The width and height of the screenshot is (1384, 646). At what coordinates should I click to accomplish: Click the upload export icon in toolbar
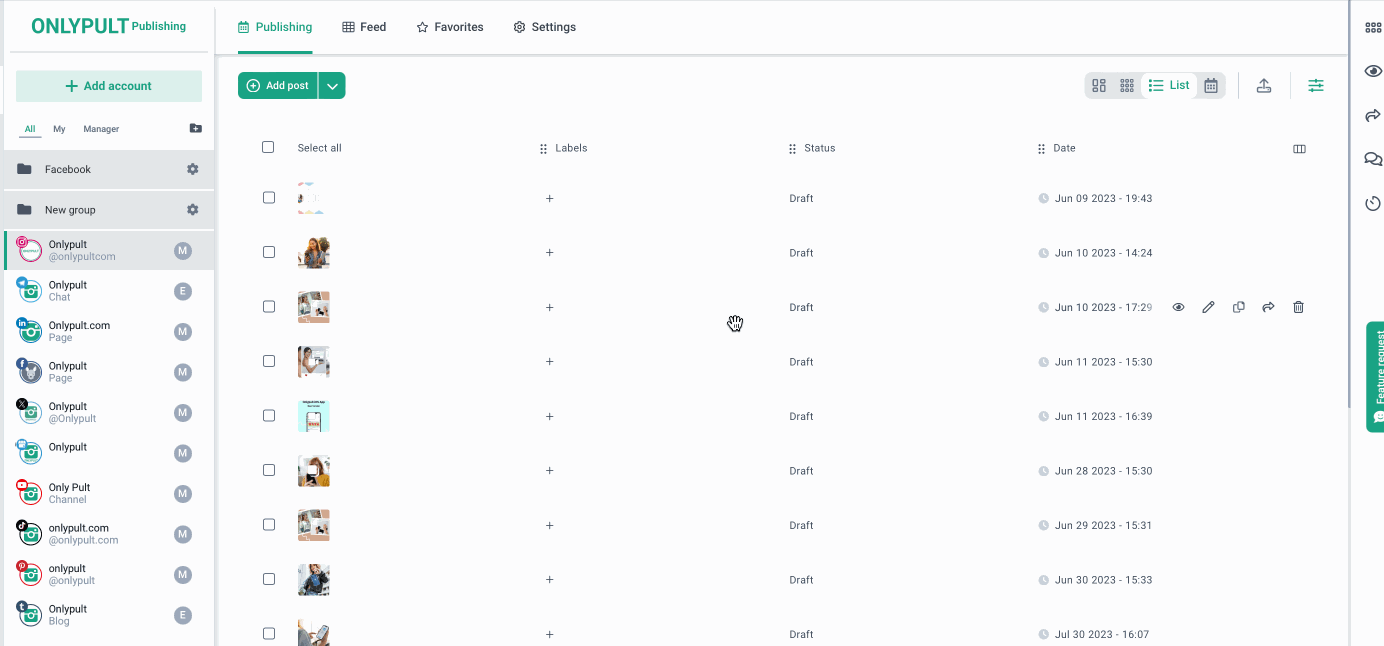[x=1264, y=86]
